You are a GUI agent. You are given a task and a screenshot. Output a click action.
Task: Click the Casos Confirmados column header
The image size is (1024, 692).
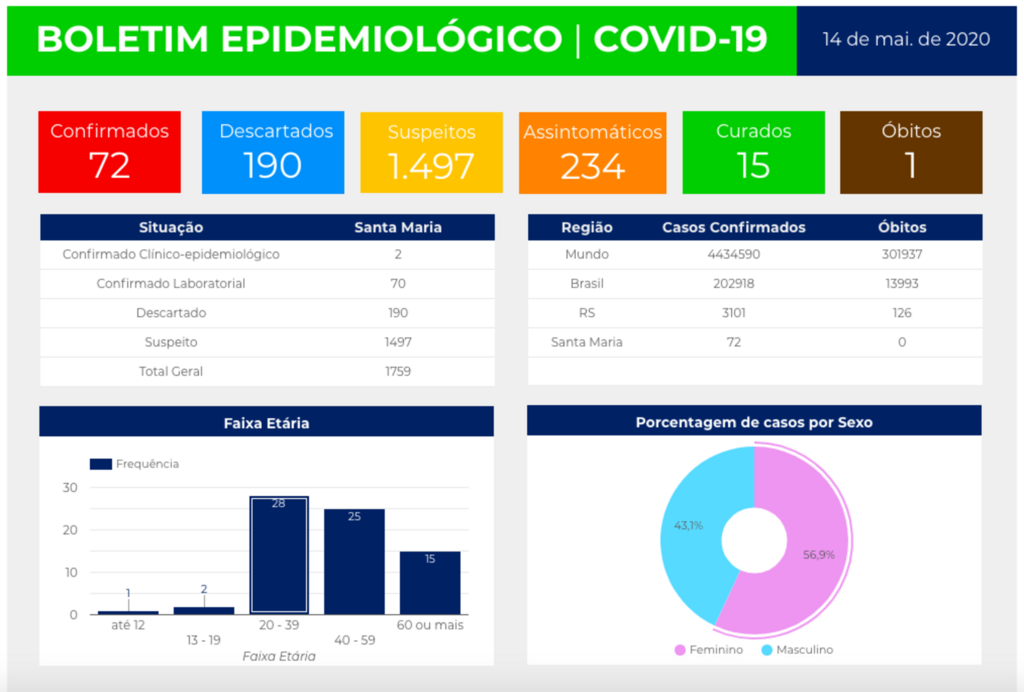coord(733,227)
